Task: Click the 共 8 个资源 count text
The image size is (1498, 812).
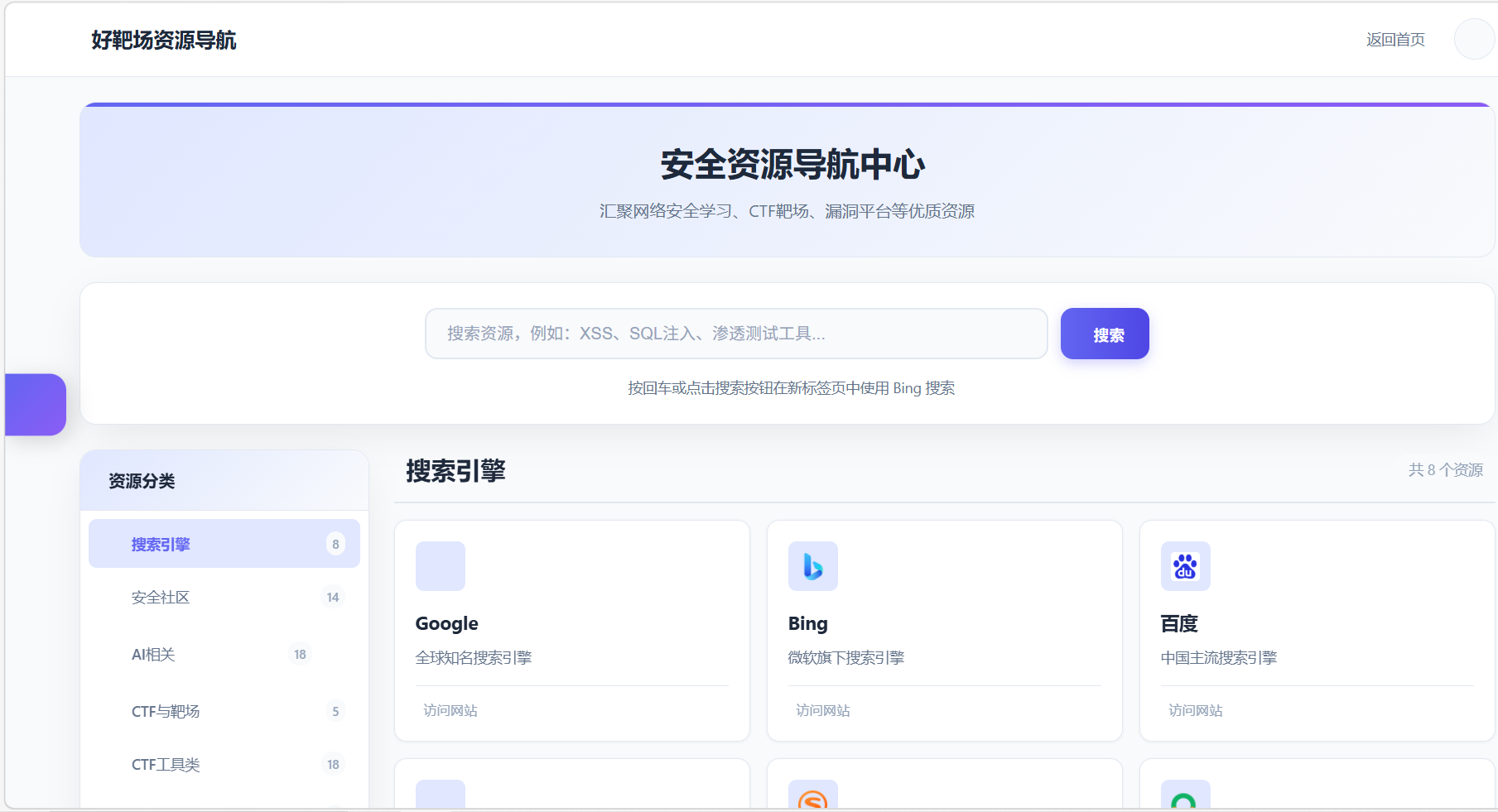Action: tap(1446, 470)
